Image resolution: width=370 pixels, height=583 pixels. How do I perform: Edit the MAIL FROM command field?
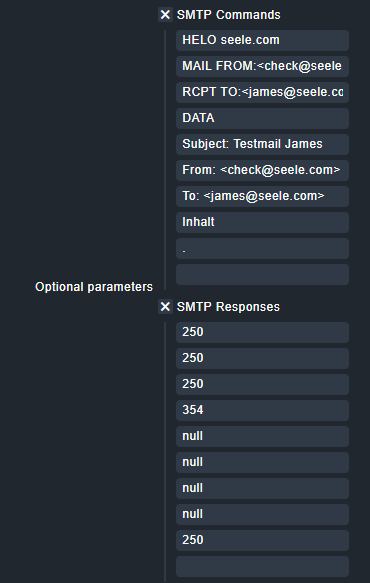262,66
